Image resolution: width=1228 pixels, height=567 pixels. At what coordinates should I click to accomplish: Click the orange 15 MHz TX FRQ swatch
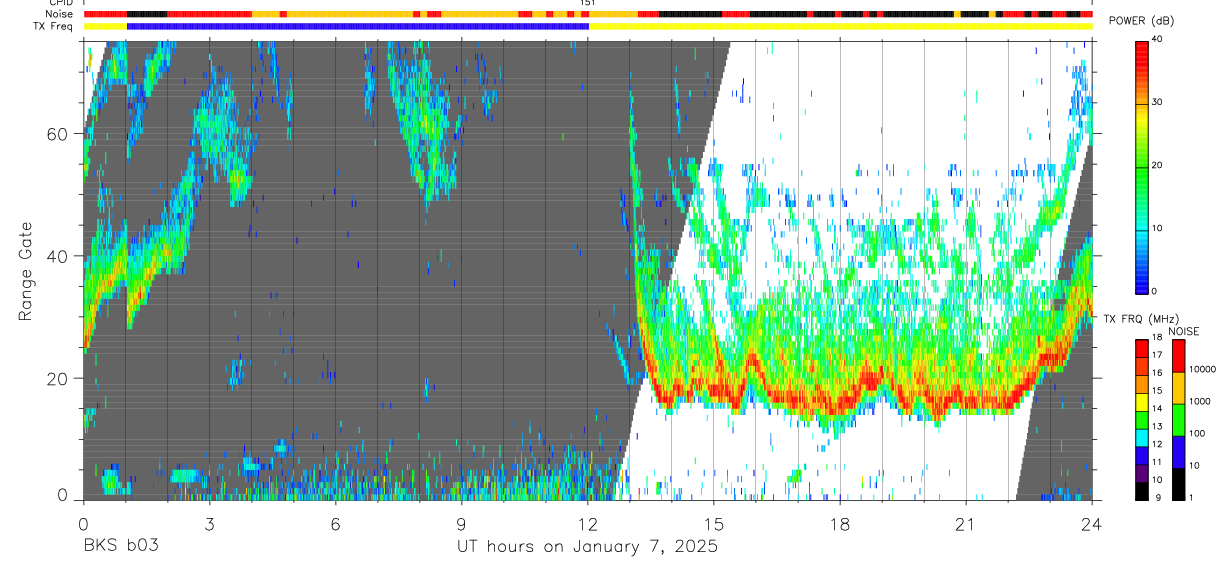pos(1141,384)
